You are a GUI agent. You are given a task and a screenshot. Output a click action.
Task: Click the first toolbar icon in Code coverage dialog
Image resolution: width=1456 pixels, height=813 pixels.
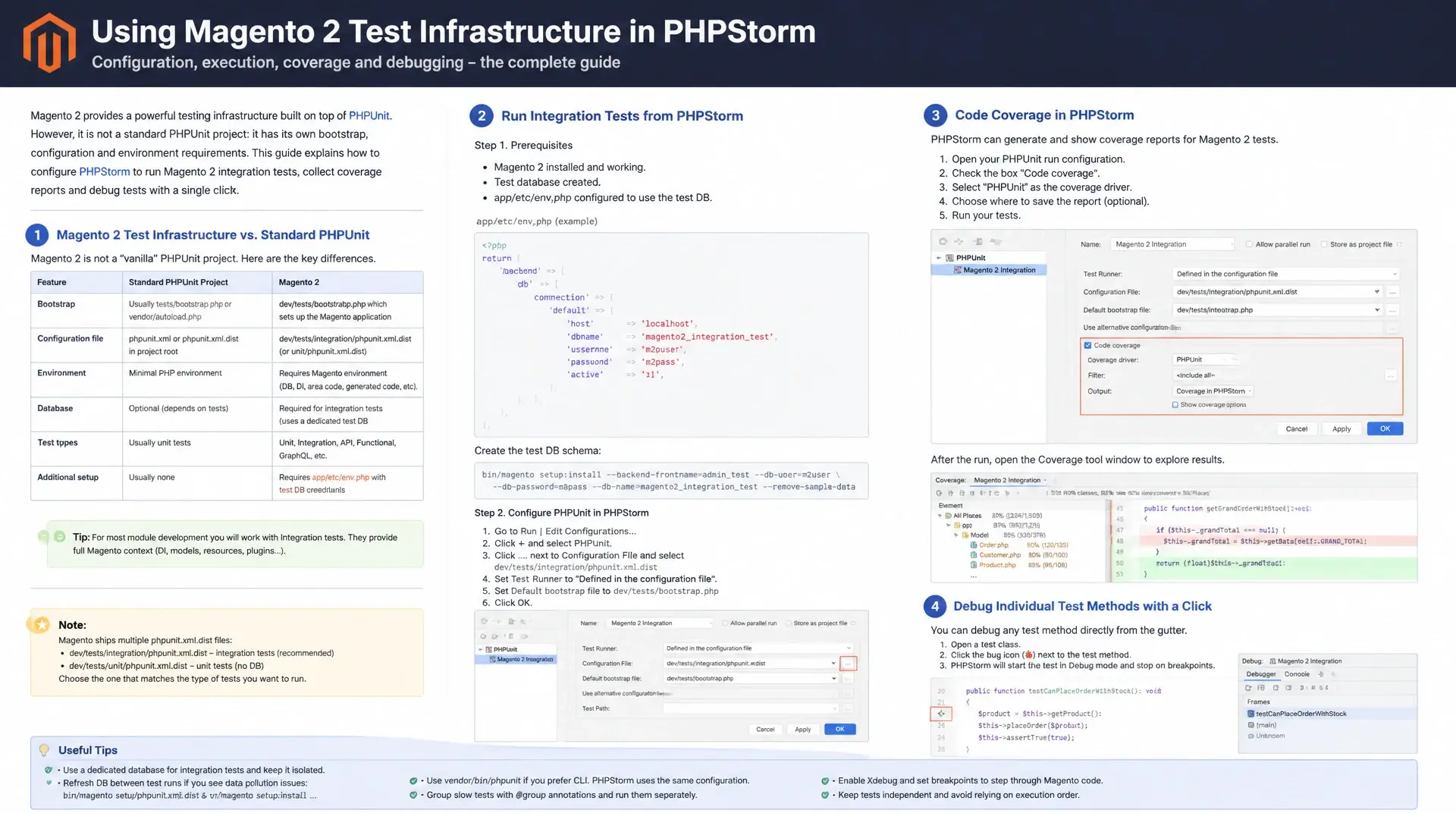[x=943, y=241]
